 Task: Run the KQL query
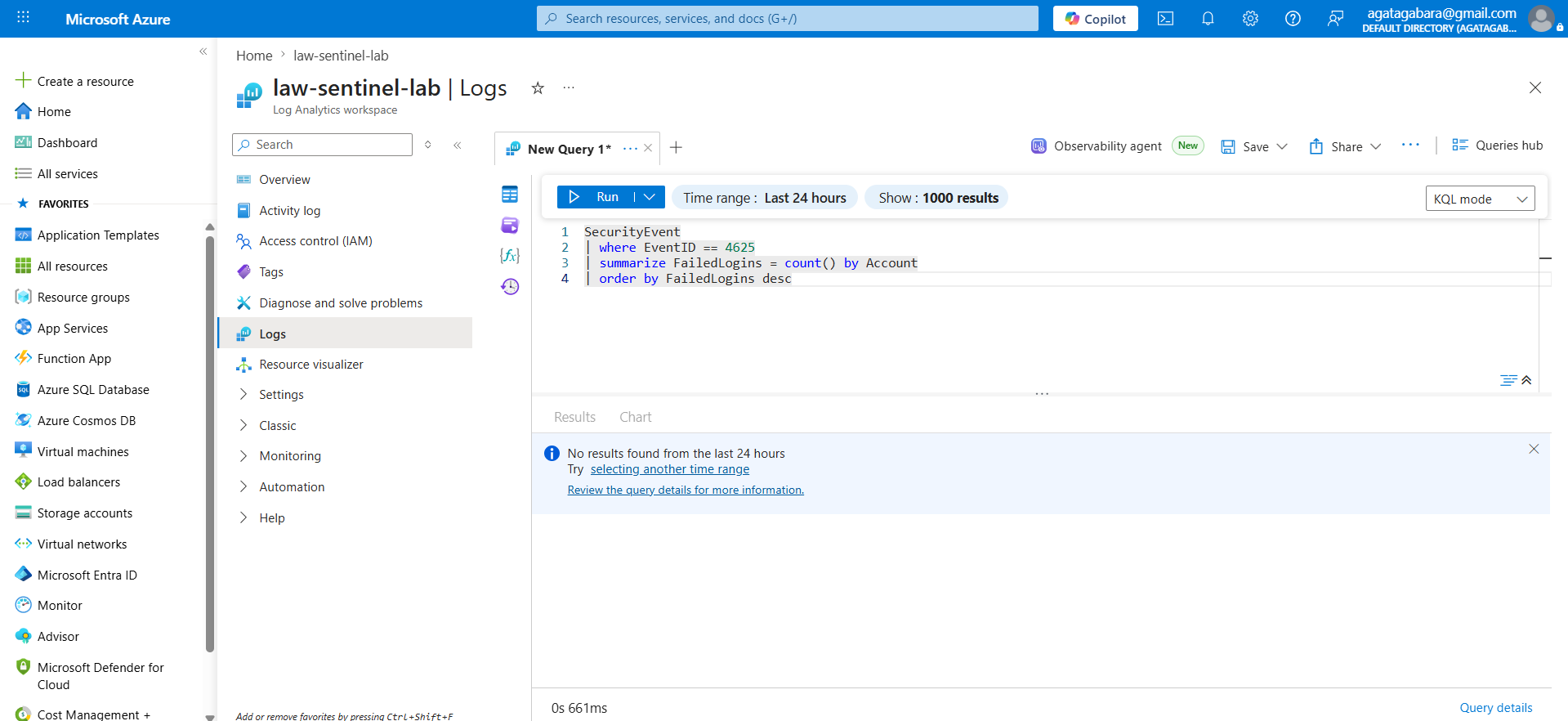click(596, 197)
